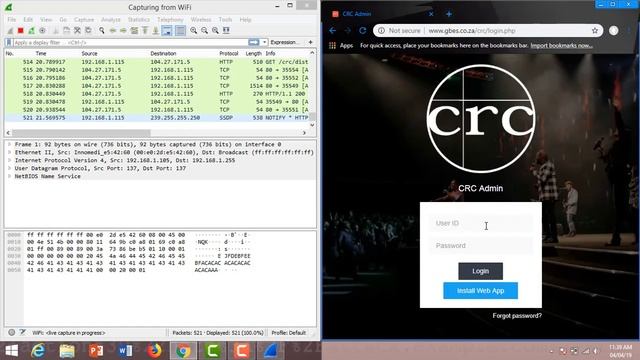
Task: Zoom out Wireshark text
Action: click(x=204, y=31)
